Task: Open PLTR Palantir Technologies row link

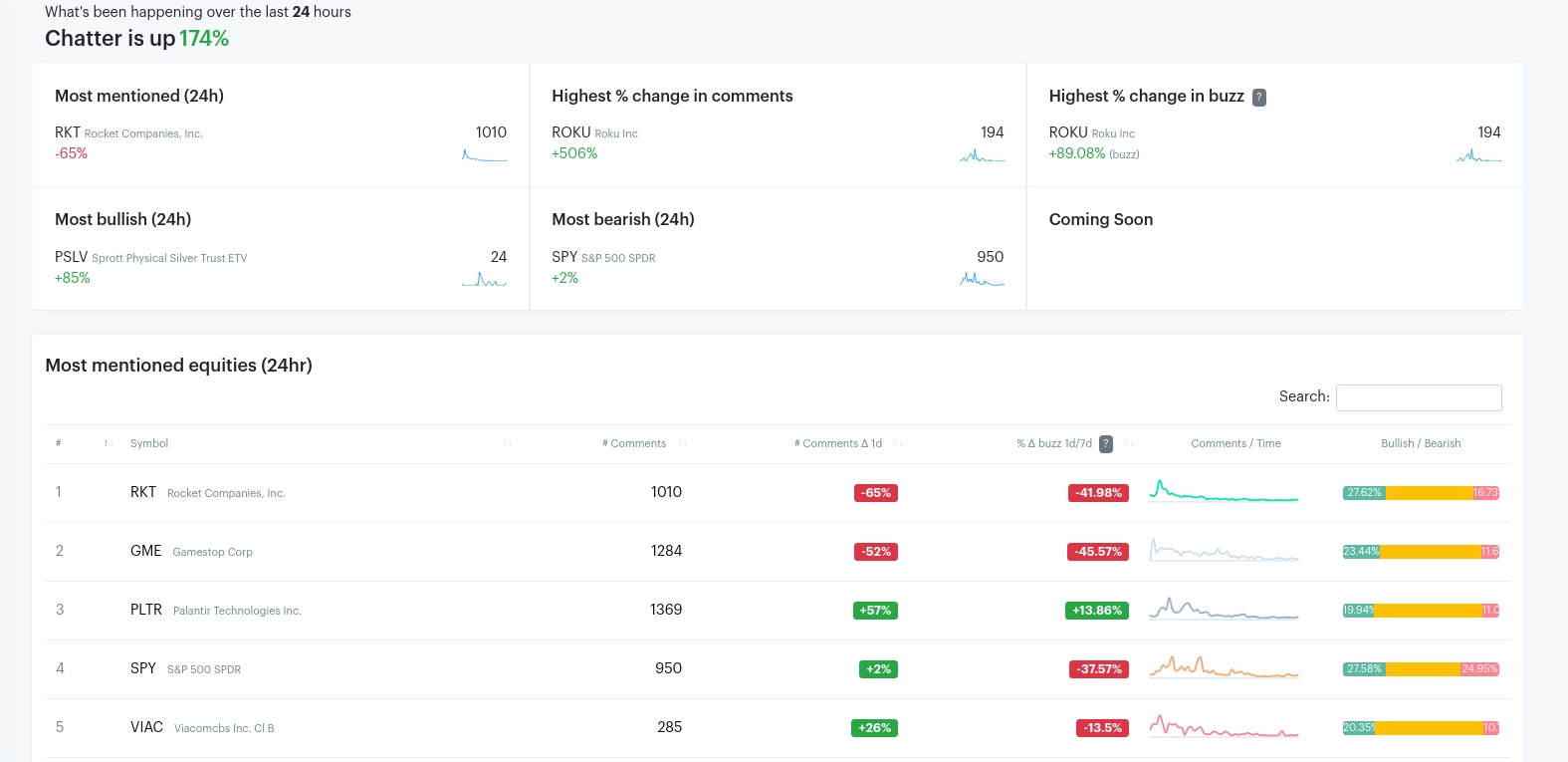Action: (216, 610)
